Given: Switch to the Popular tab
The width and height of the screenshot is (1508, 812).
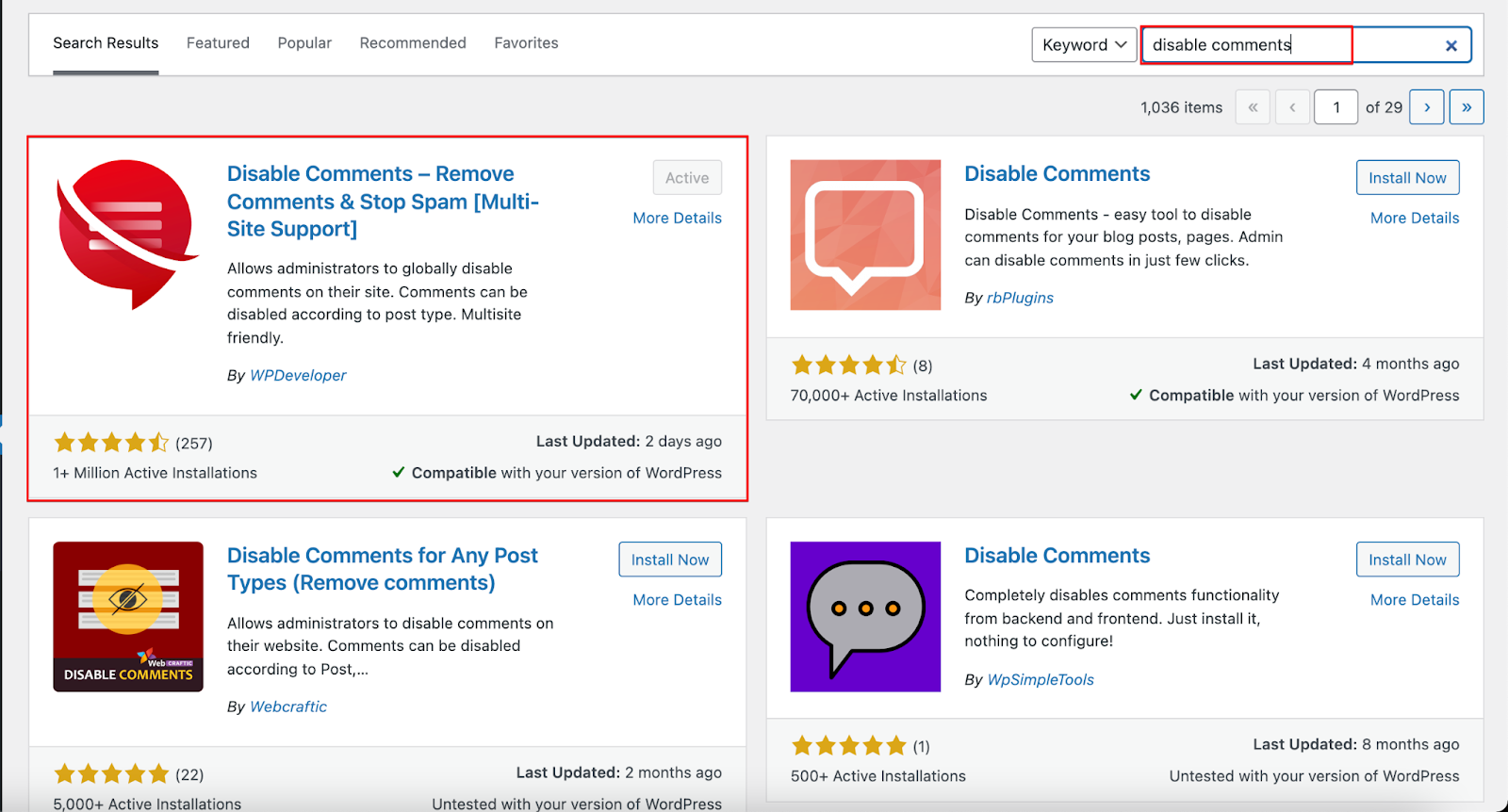Looking at the screenshot, I should (304, 43).
